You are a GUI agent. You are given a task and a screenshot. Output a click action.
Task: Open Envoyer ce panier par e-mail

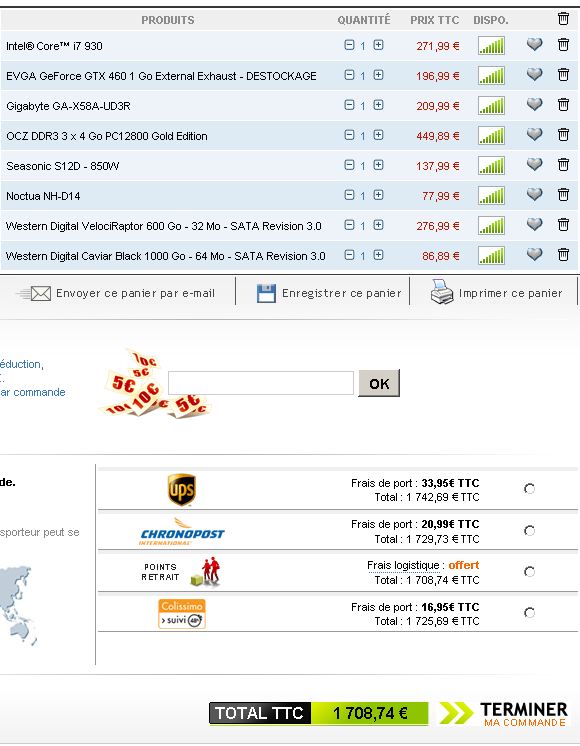point(136,294)
